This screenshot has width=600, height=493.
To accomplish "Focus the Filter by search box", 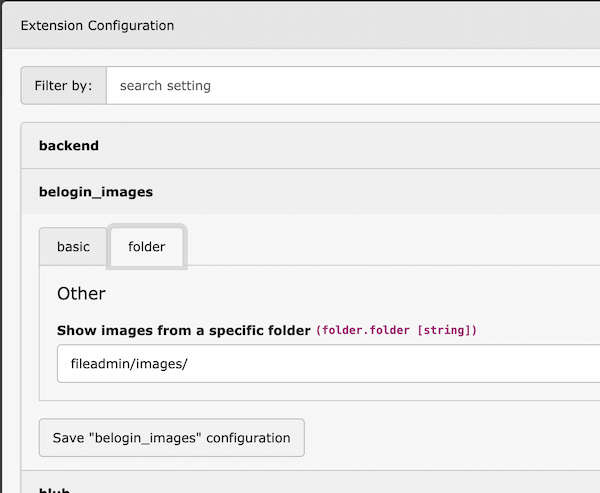I will (x=350, y=86).
